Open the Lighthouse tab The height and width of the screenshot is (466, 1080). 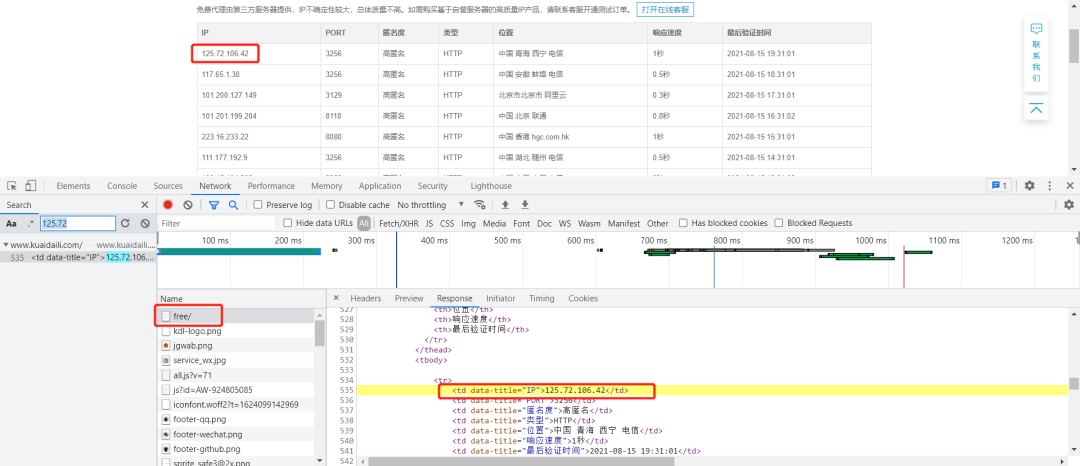pos(491,186)
